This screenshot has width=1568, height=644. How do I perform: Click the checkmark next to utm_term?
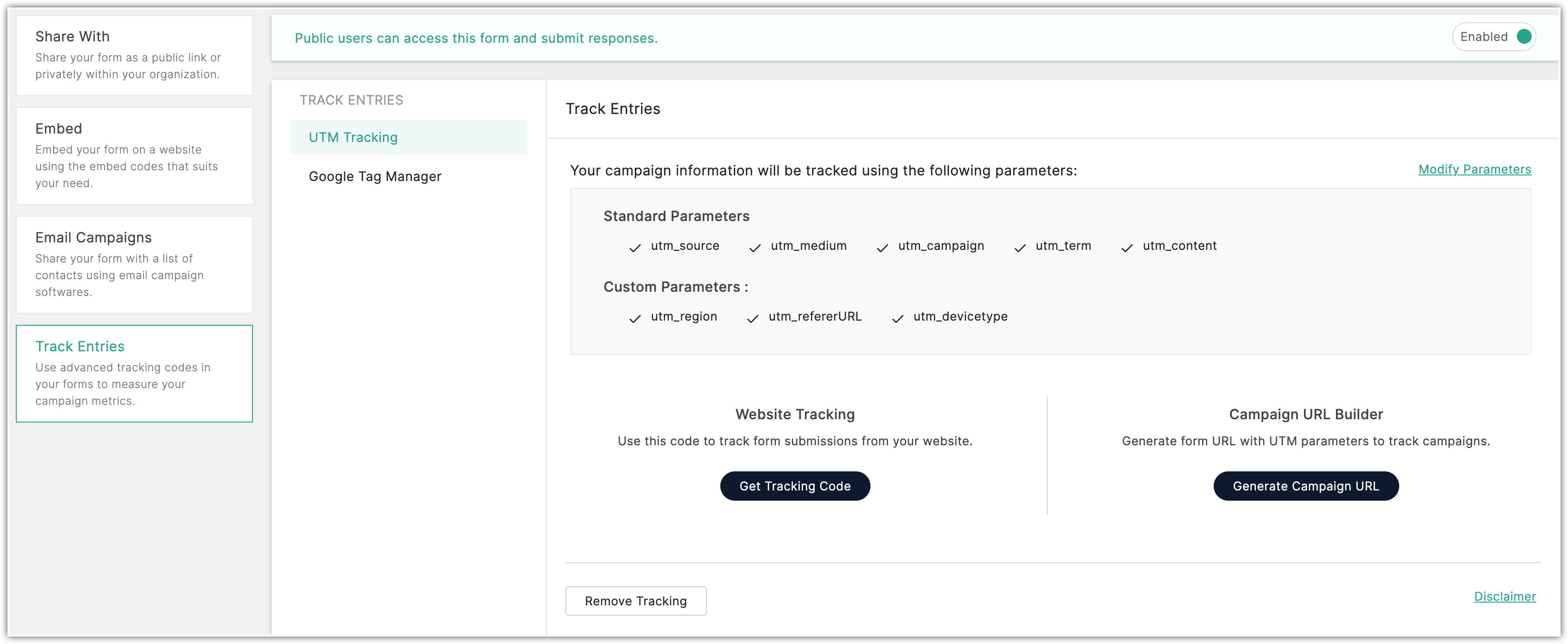pyautogui.click(x=1020, y=248)
